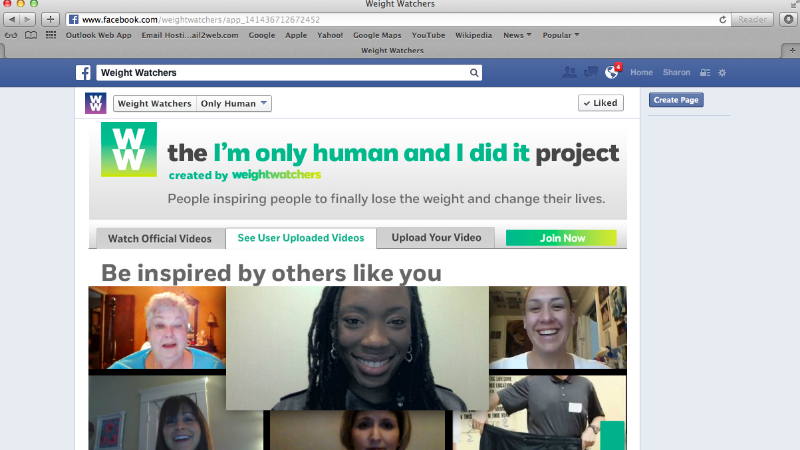Click the search magnifier icon

pos(474,72)
